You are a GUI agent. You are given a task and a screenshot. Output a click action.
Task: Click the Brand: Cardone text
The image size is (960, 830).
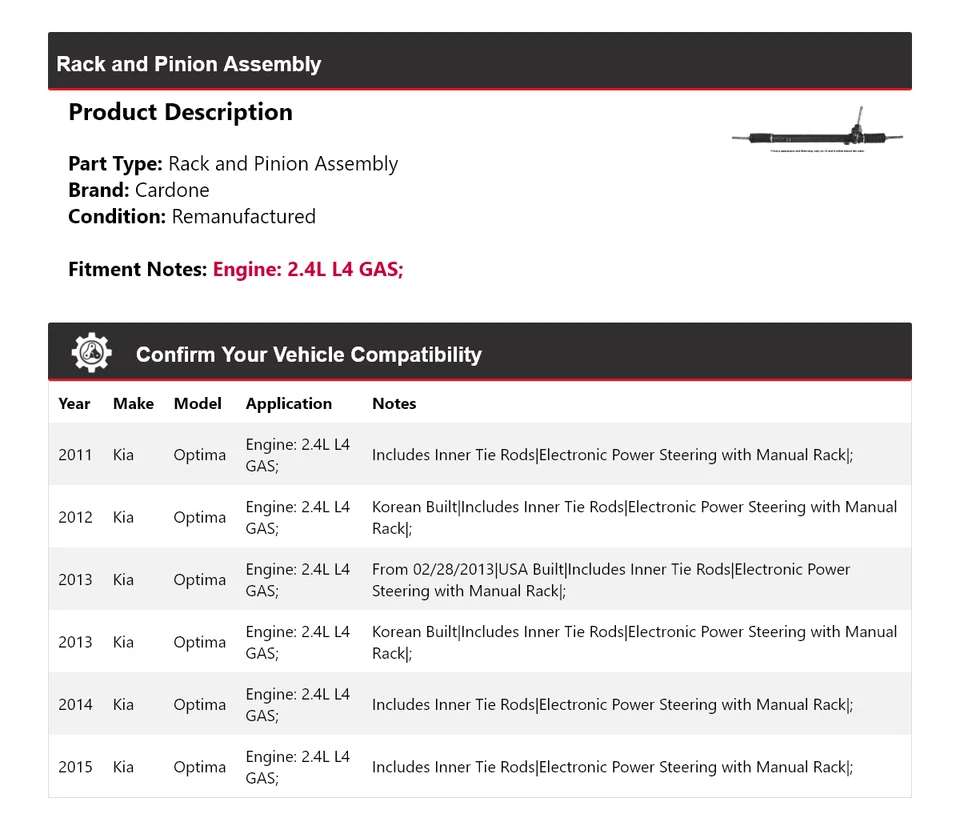coord(139,190)
